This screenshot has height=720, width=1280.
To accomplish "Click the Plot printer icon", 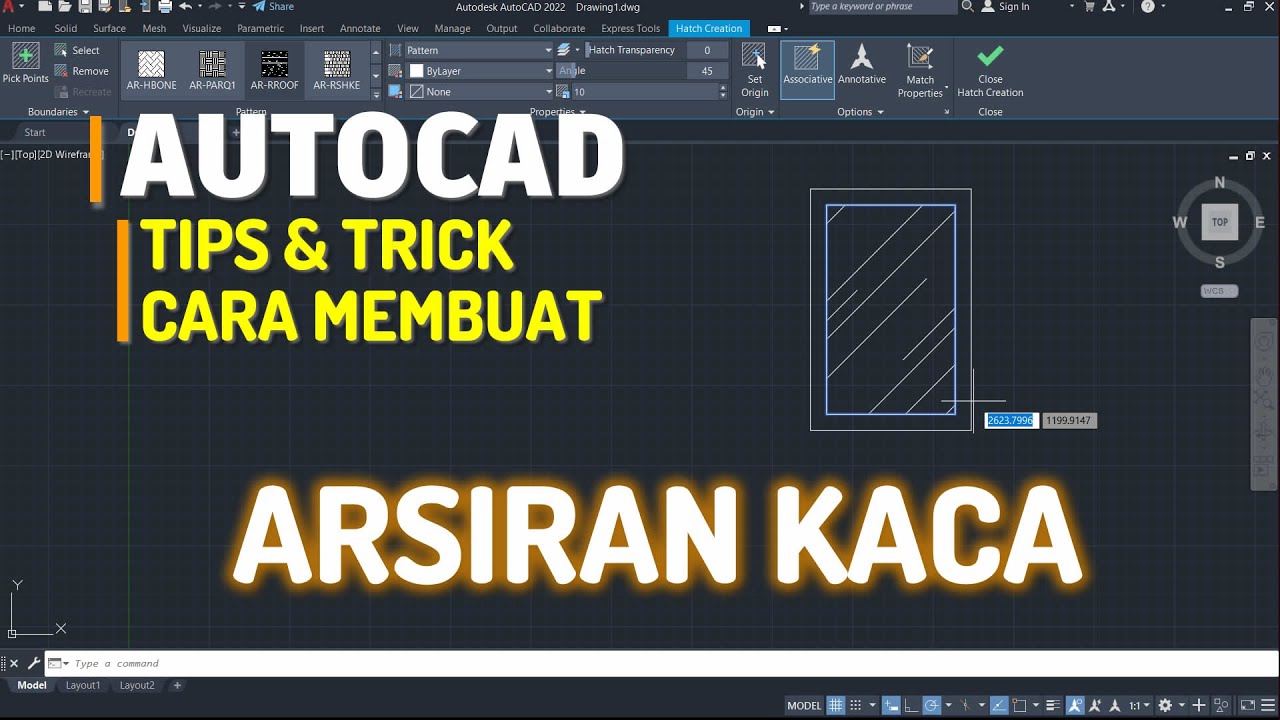I will coord(165,7).
